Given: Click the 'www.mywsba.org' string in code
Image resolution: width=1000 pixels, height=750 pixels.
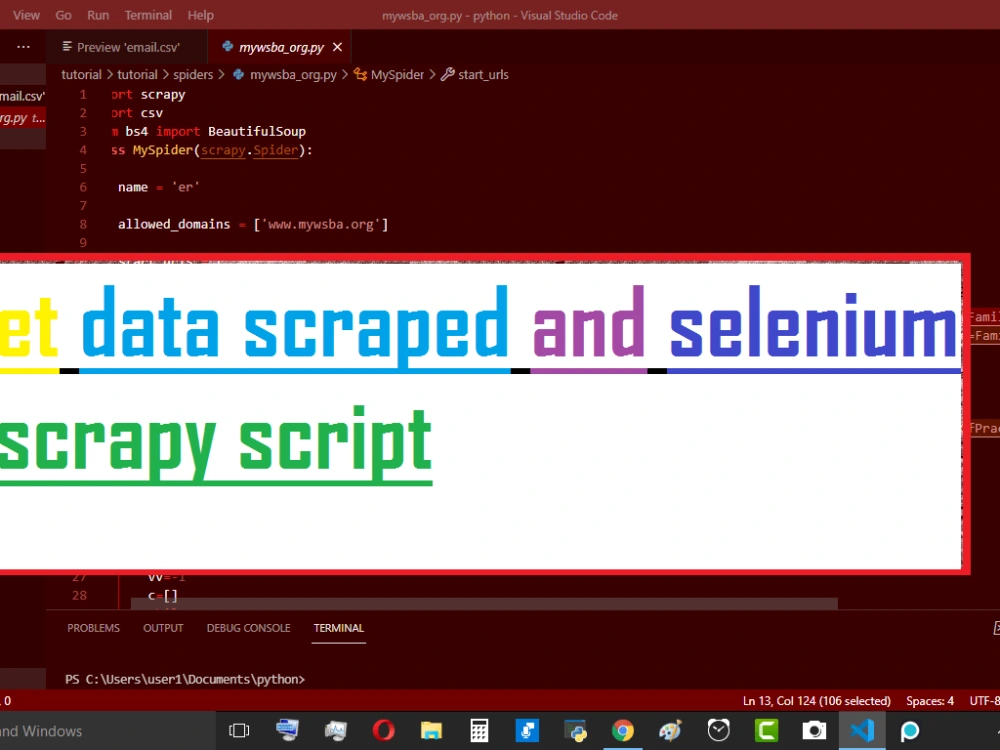Looking at the screenshot, I should [x=321, y=224].
